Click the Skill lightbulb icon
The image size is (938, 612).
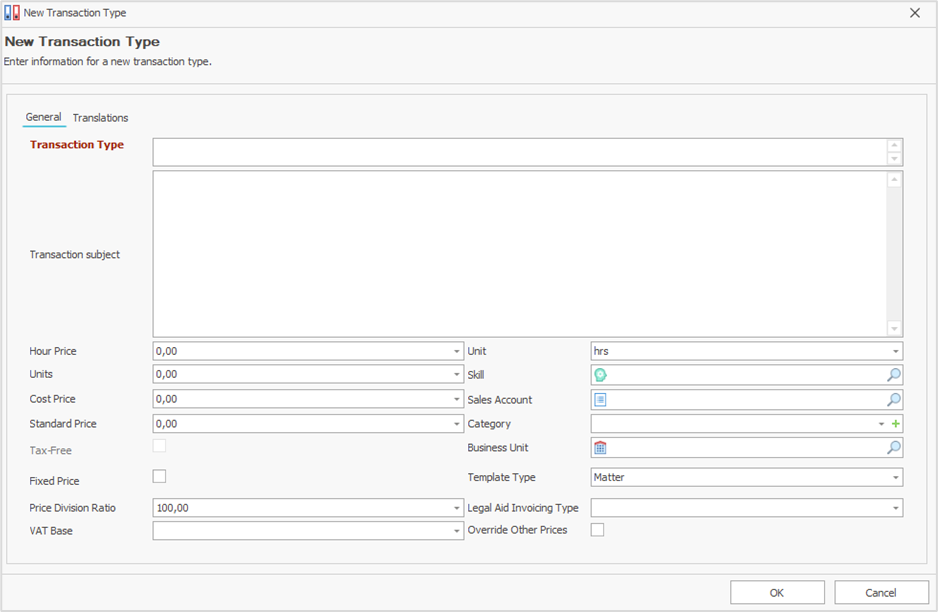coord(601,375)
